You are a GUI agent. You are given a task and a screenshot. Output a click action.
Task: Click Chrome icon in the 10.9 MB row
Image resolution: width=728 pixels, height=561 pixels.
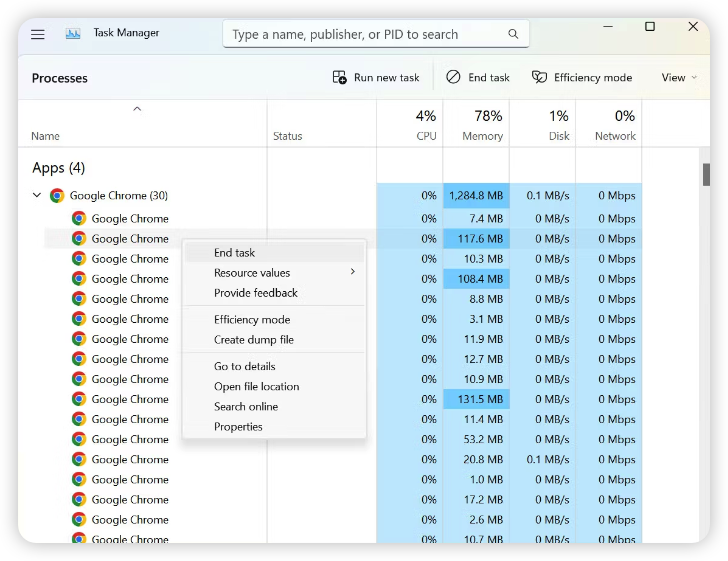(79, 379)
